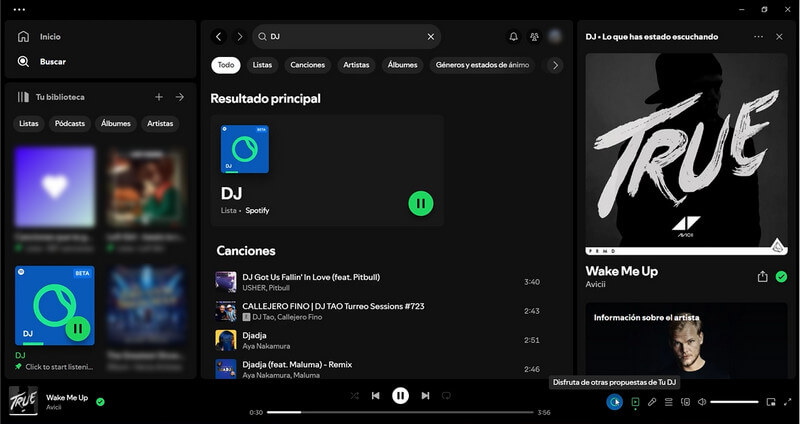Filter the library by Artistas
The image size is (800, 424).
[160, 123]
